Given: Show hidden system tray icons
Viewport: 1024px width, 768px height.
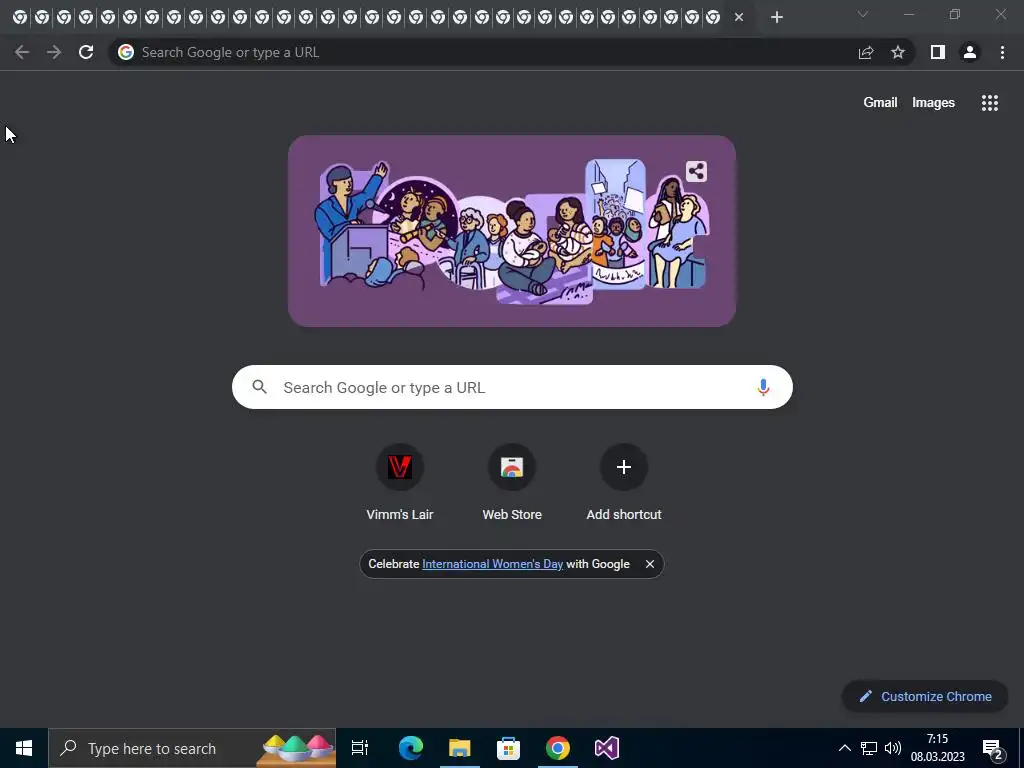Looking at the screenshot, I should [844, 748].
